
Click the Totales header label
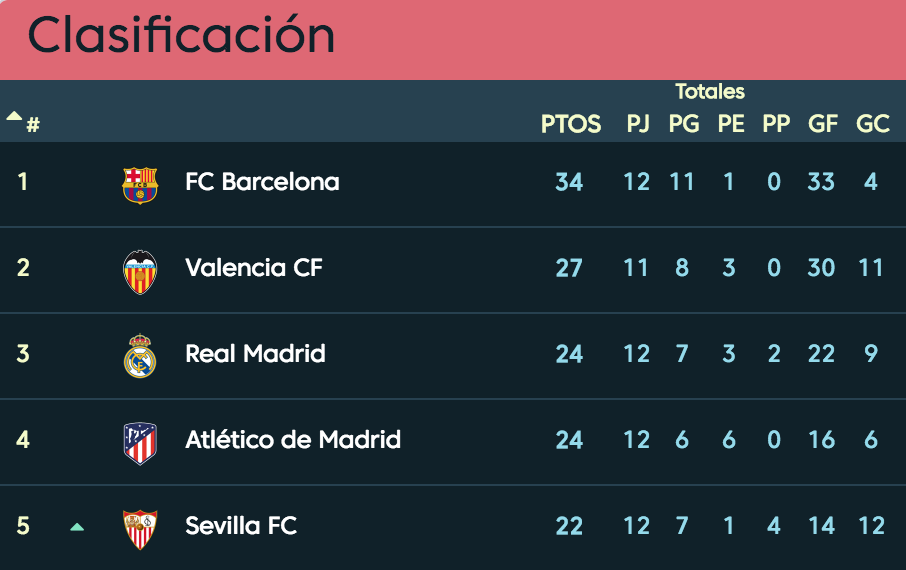(710, 91)
